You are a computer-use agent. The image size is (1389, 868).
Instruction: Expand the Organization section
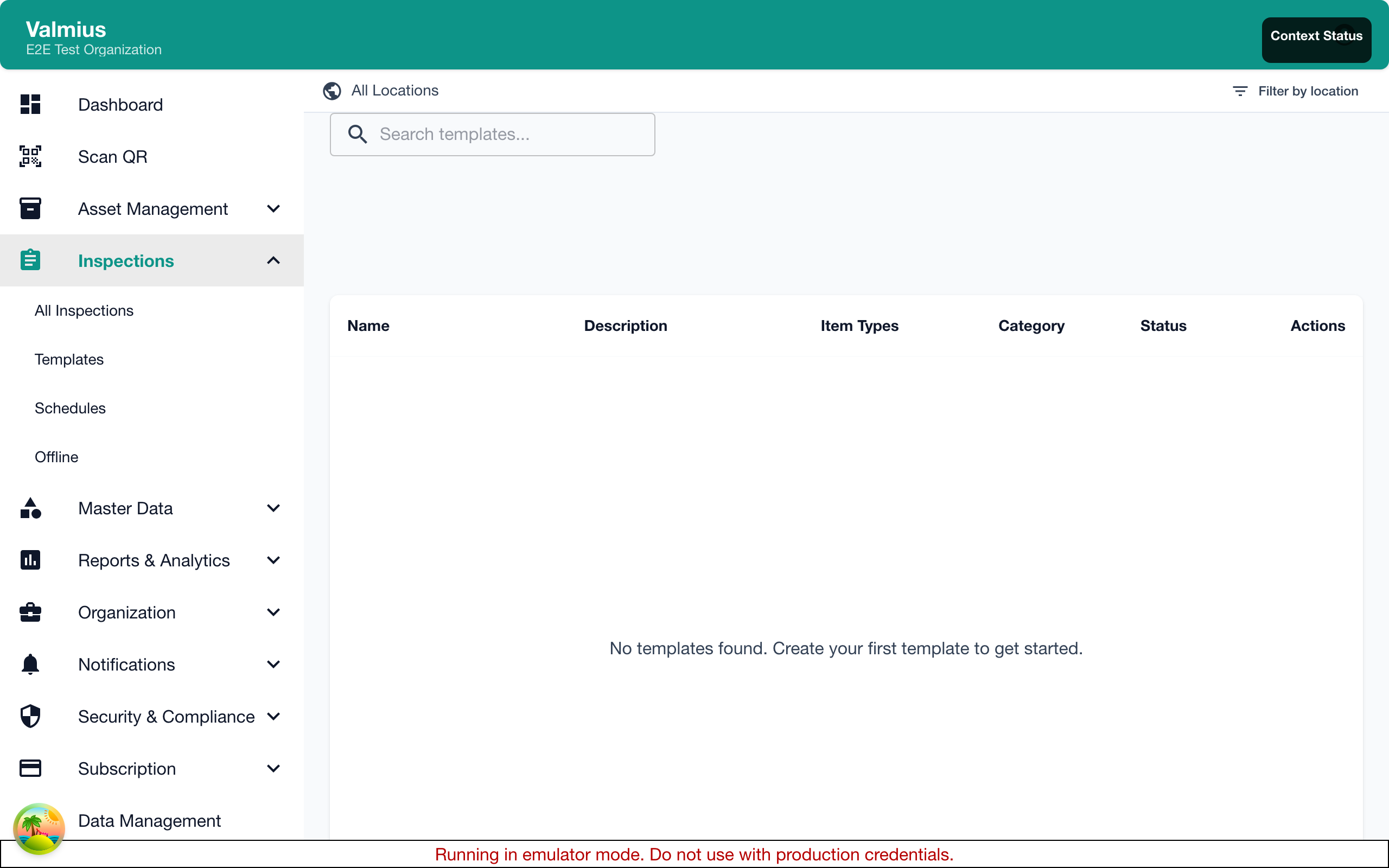(274, 612)
